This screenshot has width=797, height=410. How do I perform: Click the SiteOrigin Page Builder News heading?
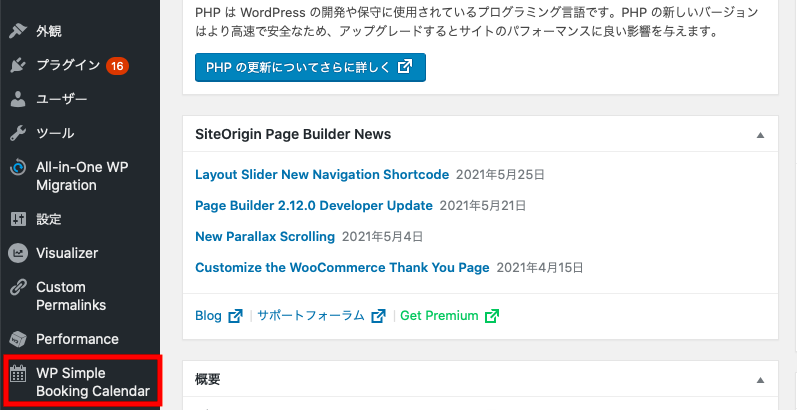(x=293, y=134)
